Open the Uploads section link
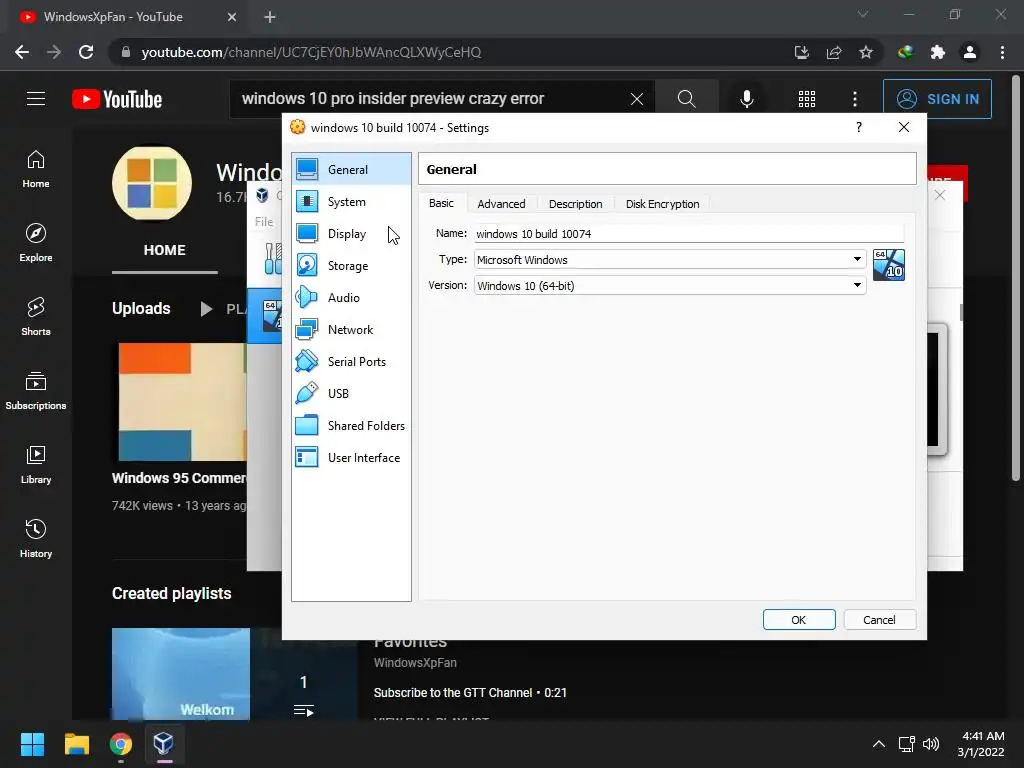The image size is (1024, 768). (141, 308)
